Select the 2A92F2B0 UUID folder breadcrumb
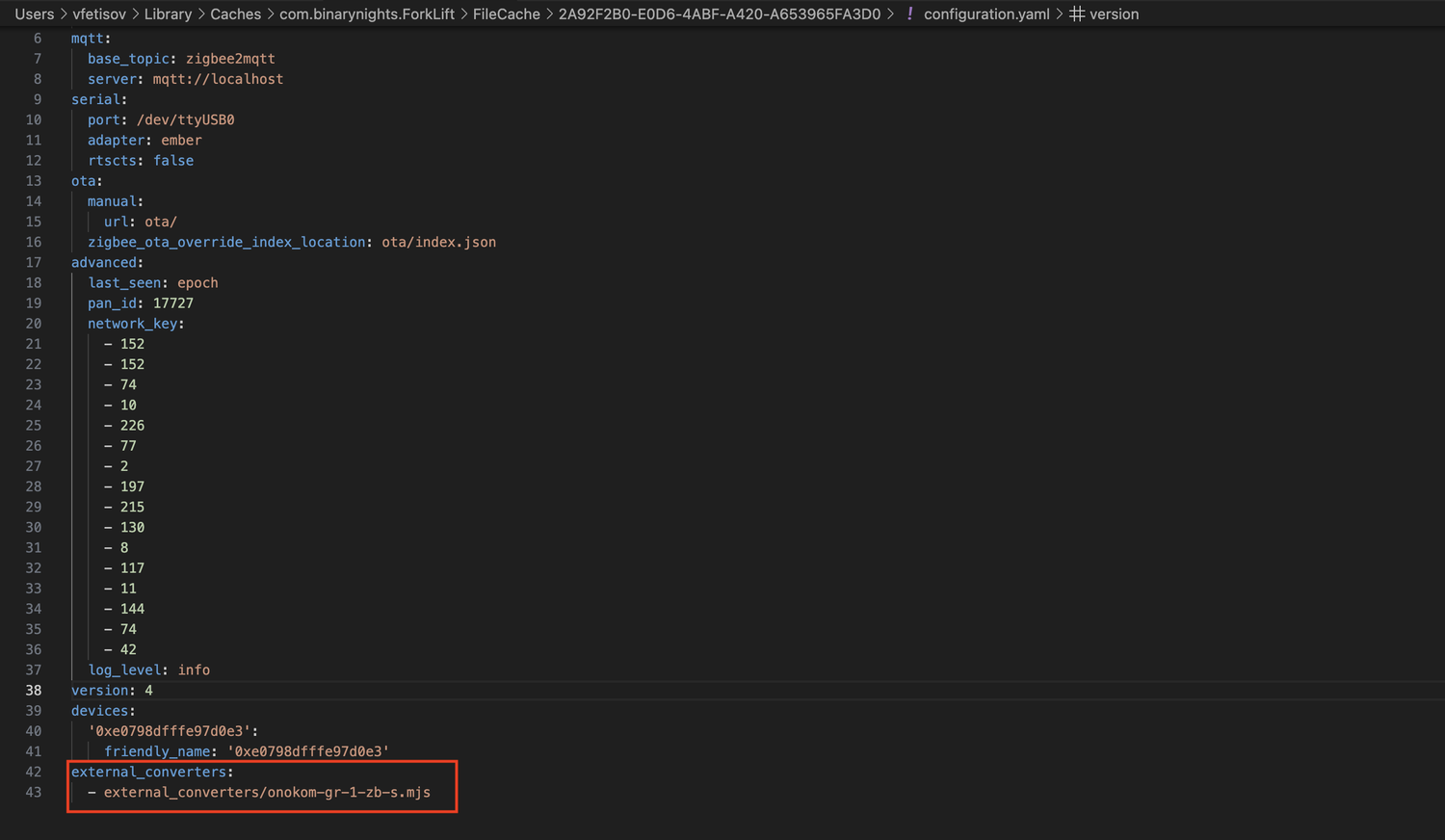The height and width of the screenshot is (840, 1445). pos(719,13)
